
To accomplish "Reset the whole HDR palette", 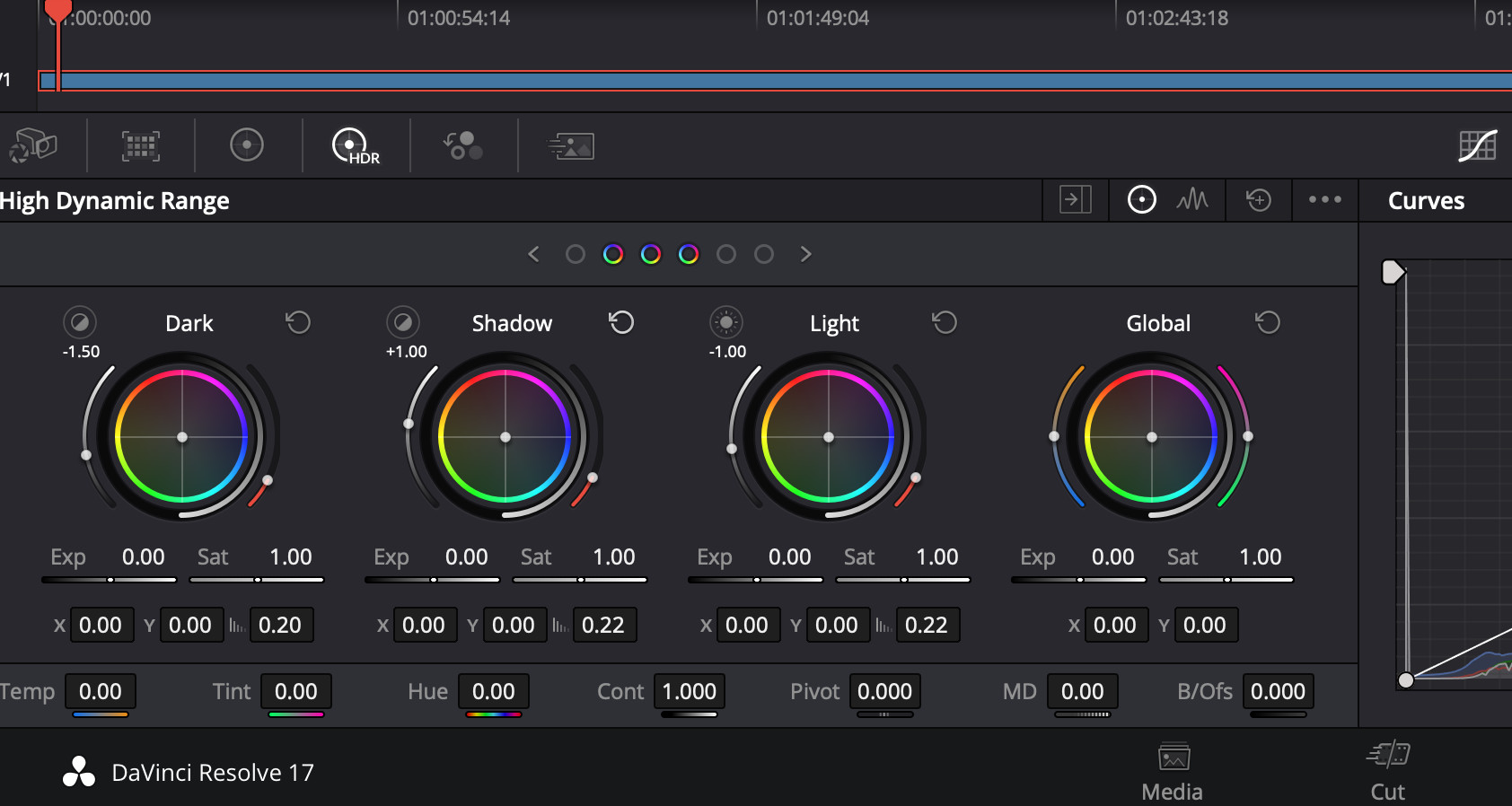I will point(1259,199).
